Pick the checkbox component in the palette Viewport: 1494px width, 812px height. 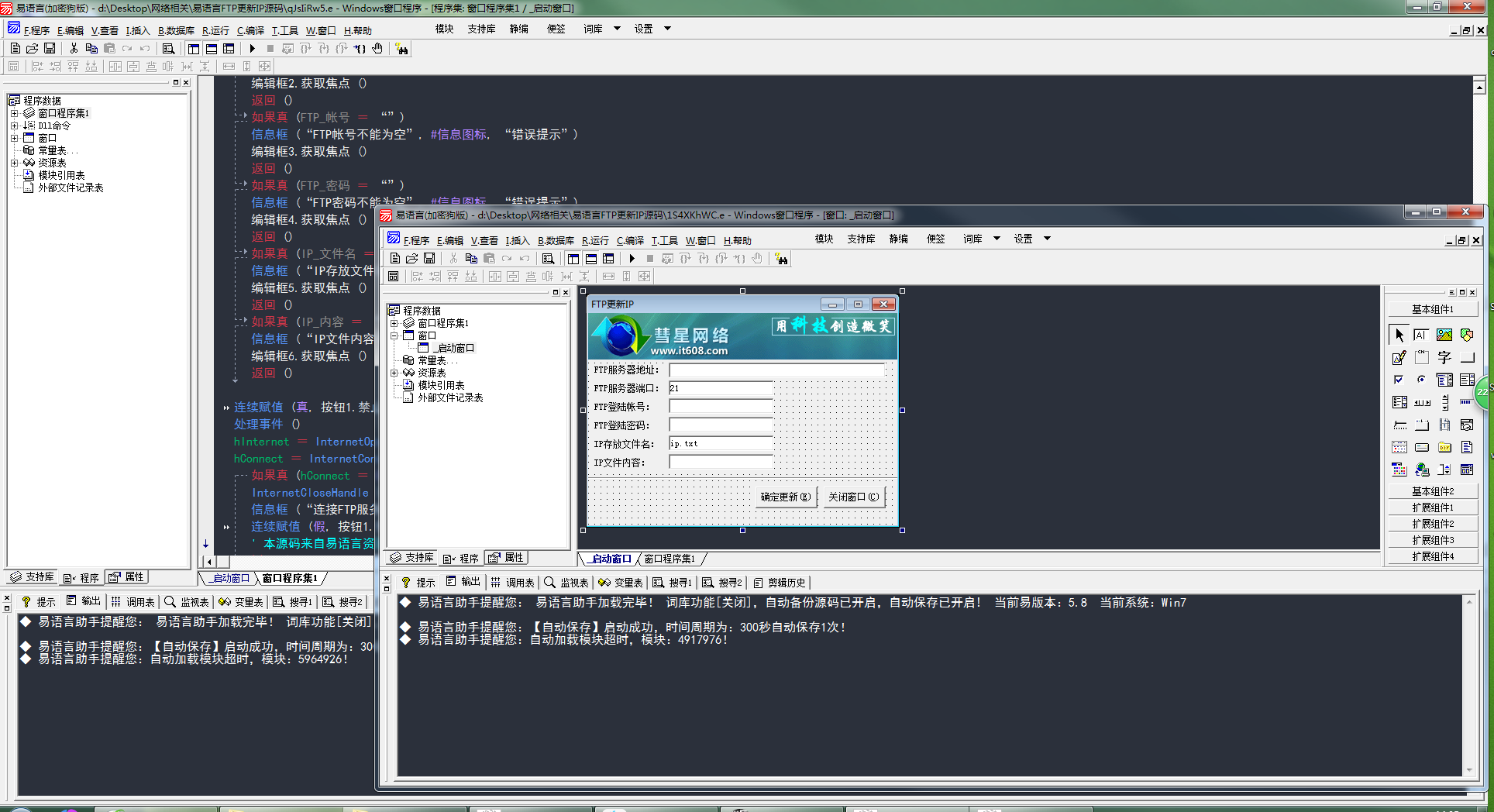pyautogui.click(x=1399, y=380)
